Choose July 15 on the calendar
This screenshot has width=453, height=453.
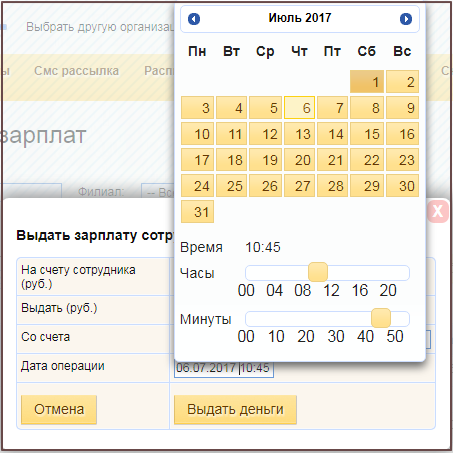point(367,134)
